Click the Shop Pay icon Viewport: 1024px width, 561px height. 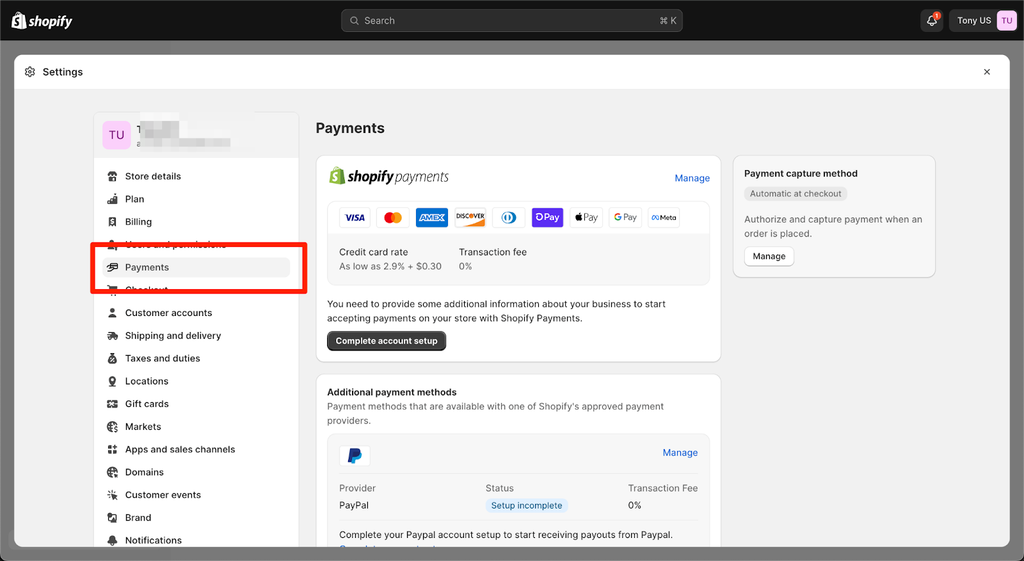pos(547,217)
